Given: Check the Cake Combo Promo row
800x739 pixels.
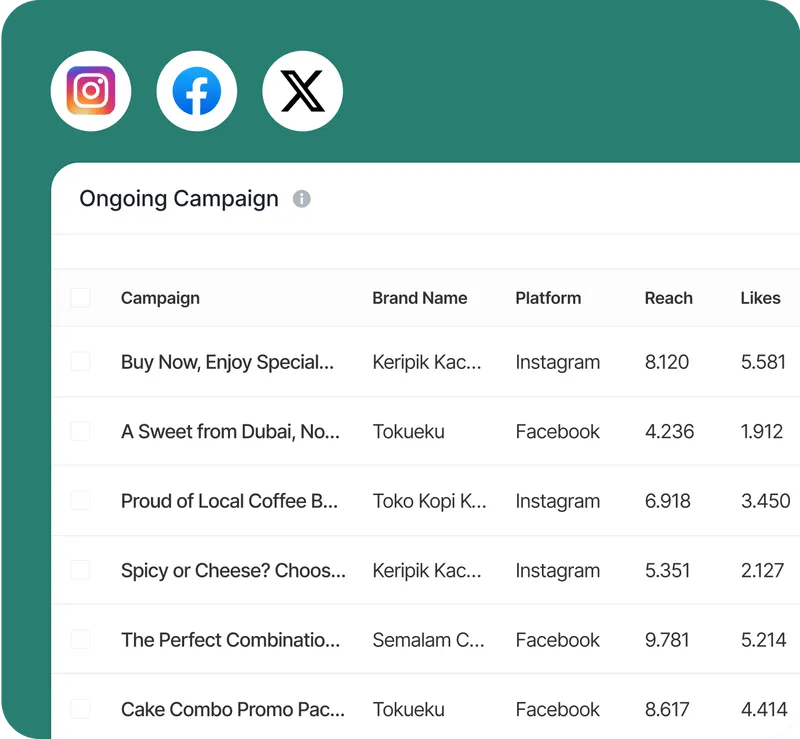Looking at the screenshot, I should (81, 709).
